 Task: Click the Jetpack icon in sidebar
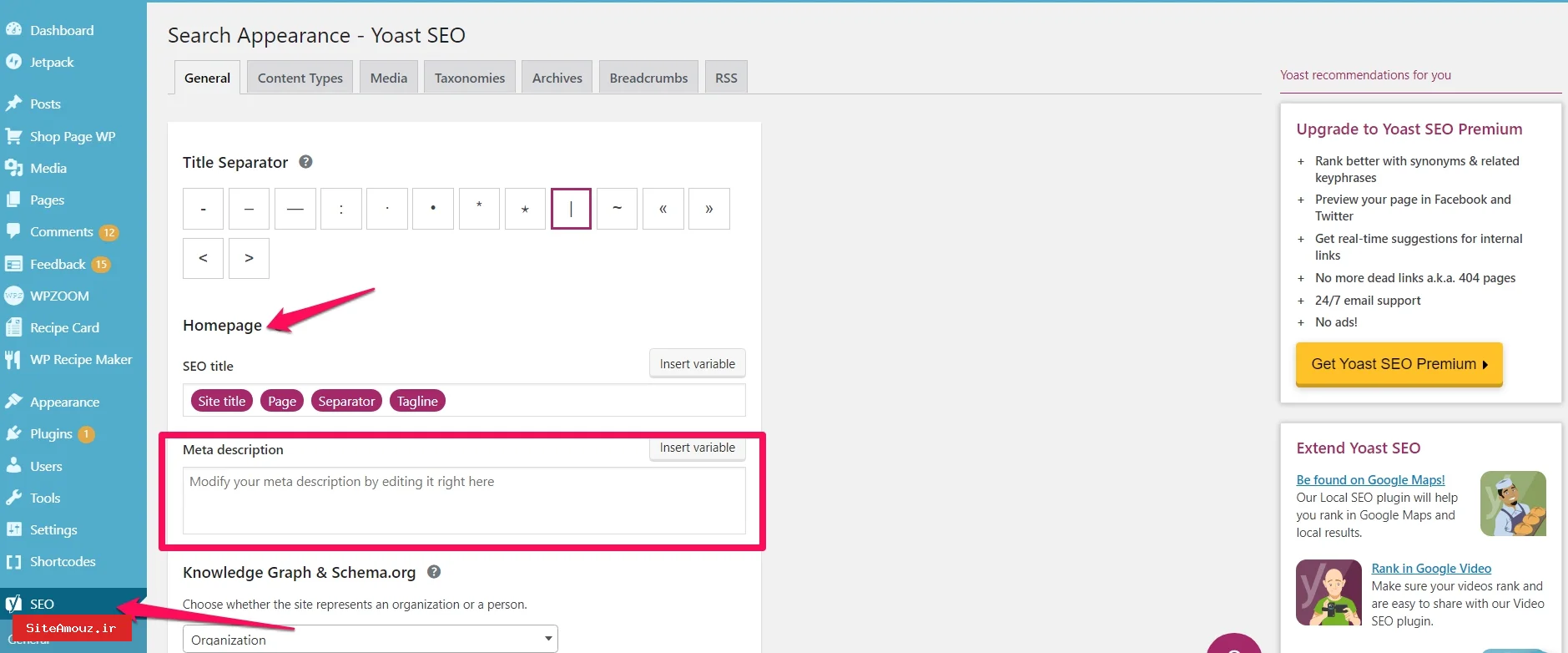pyautogui.click(x=13, y=62)
